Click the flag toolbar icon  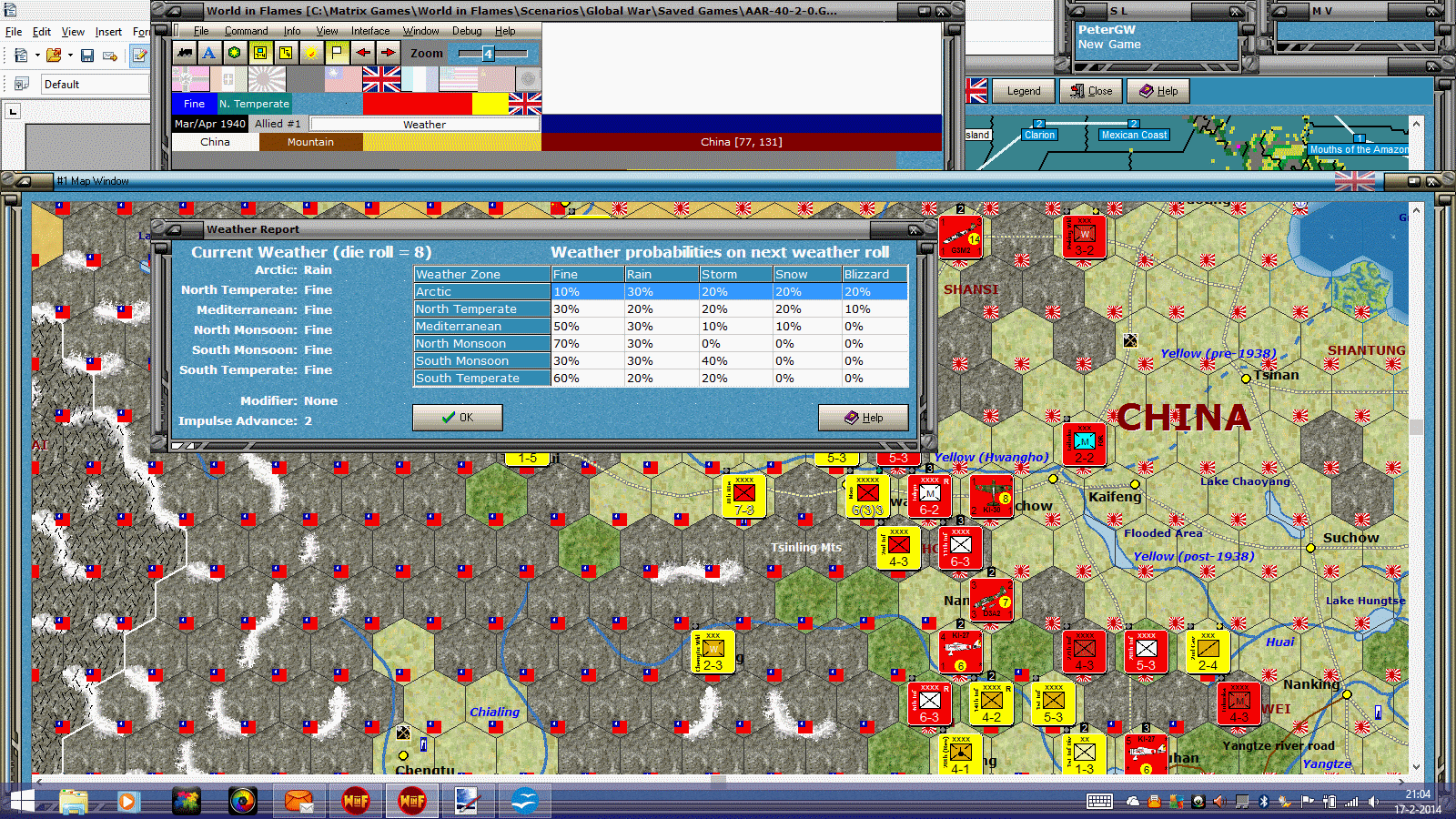pyautogui.click(x=337, y=53)
